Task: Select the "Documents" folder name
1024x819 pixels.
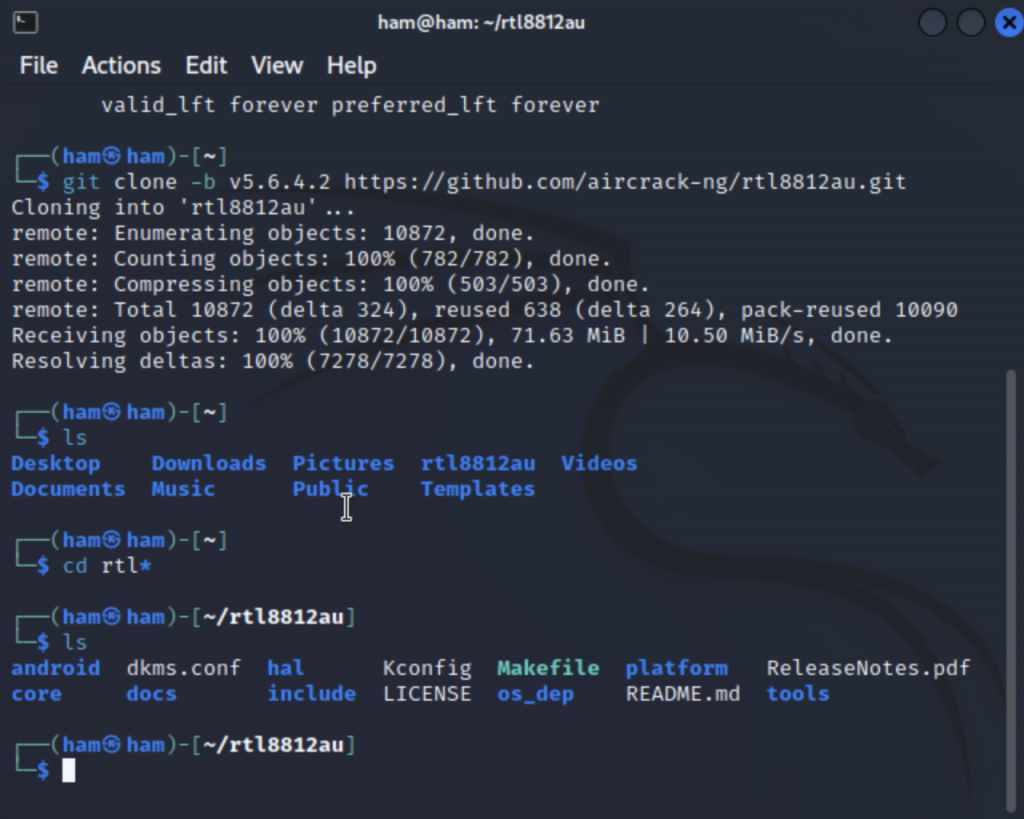Action: pos(68,489)
